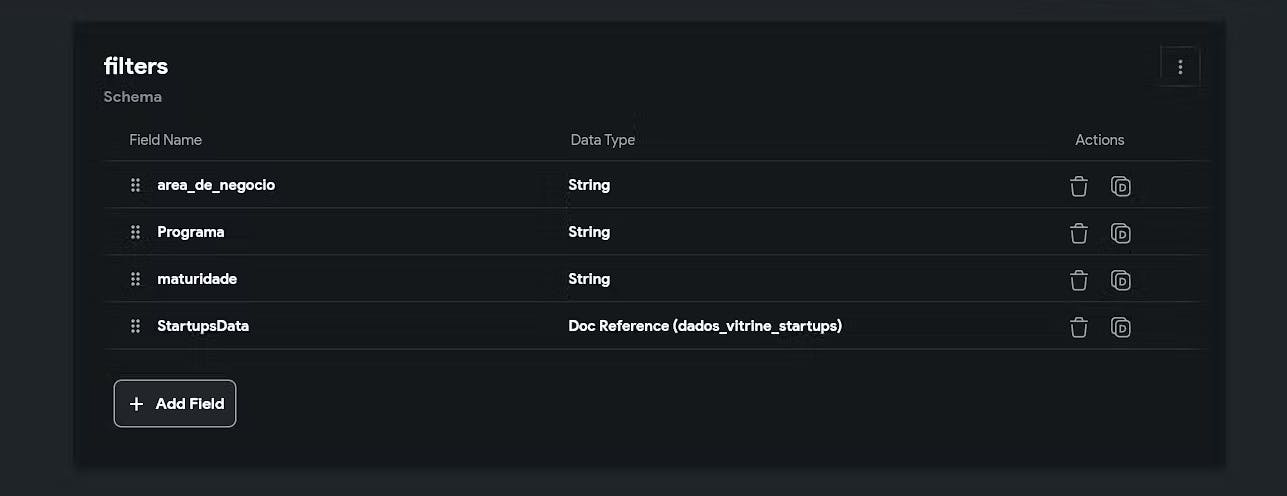Viewport: 1287px width, 496px height.
Task: Click the StartupsData row drag handle
Action: 135,326
